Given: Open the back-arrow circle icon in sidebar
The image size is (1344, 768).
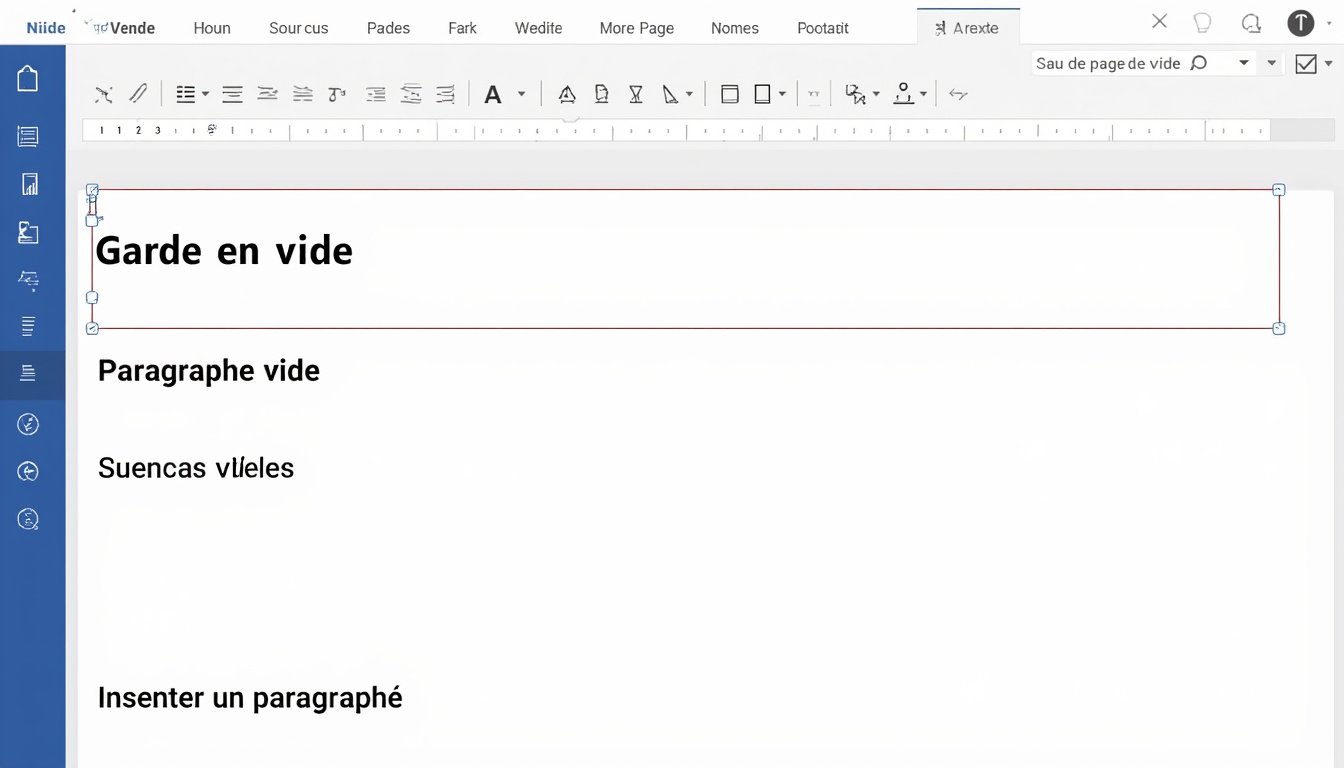Looking at the screenshot, I should tap(28, 471).
